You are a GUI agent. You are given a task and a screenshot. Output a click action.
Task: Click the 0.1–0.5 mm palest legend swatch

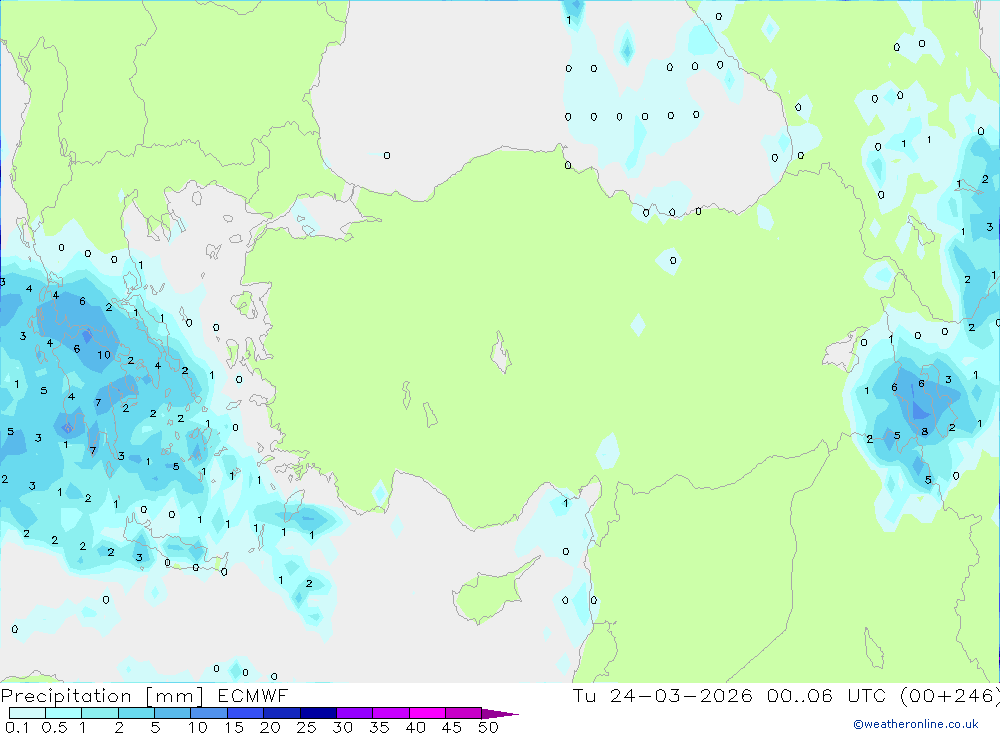pos(27,713)
